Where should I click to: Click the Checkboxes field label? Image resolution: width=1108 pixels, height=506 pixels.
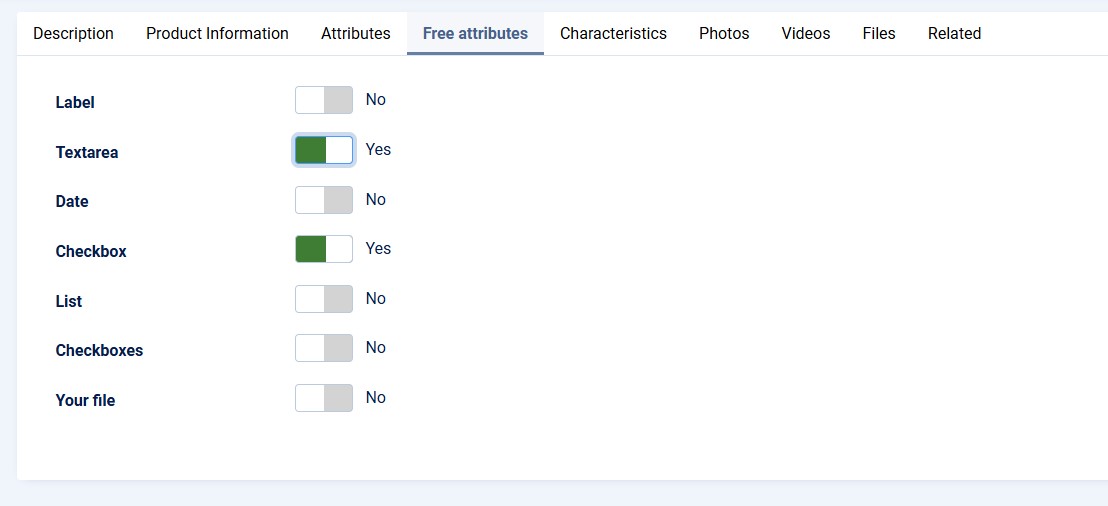[x=100, y=351]
